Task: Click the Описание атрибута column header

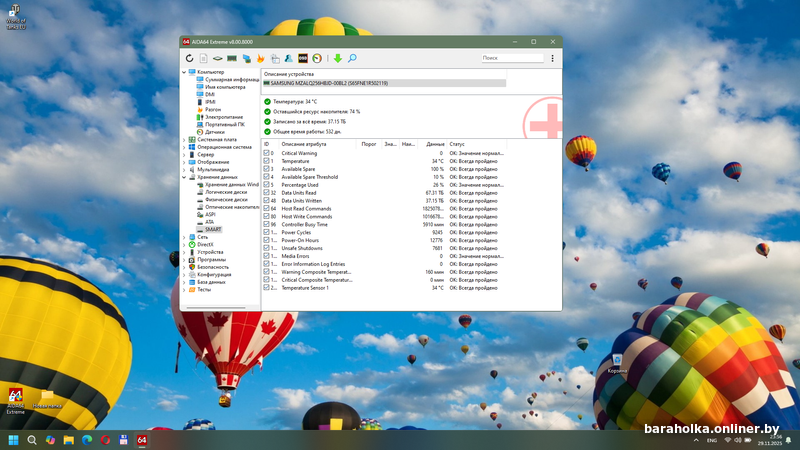Action: pos(306,144)
